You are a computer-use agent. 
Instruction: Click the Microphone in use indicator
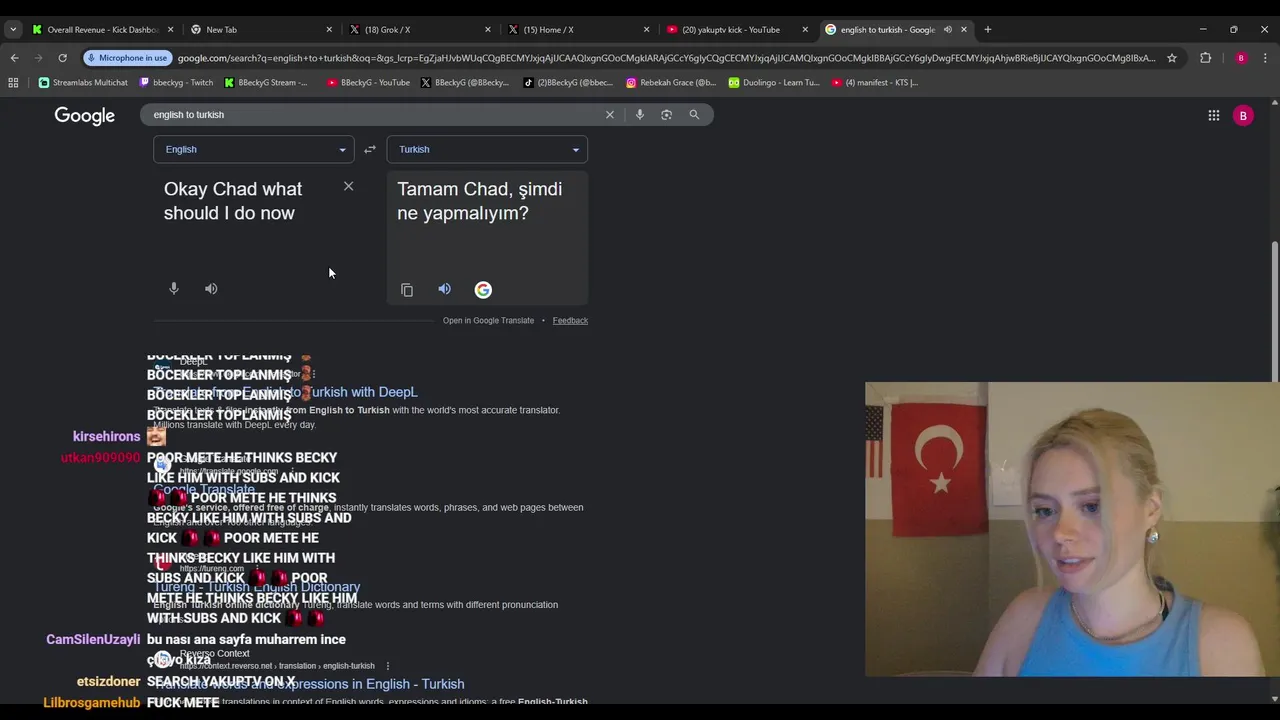click(x=127, y=58)
